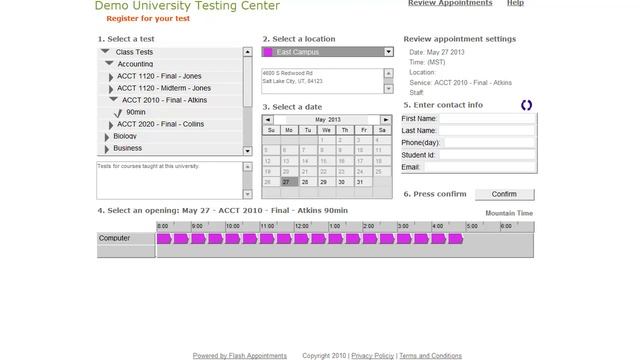This screenshot has height=360, width=640.
Task: Select May 28 on the calendar
Action: pos(308,182)
